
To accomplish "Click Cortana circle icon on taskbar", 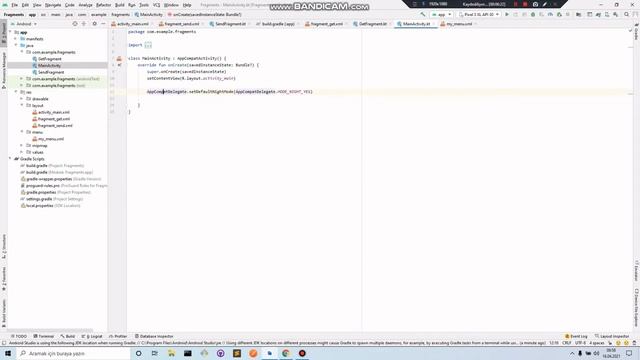I will [139, 353].
